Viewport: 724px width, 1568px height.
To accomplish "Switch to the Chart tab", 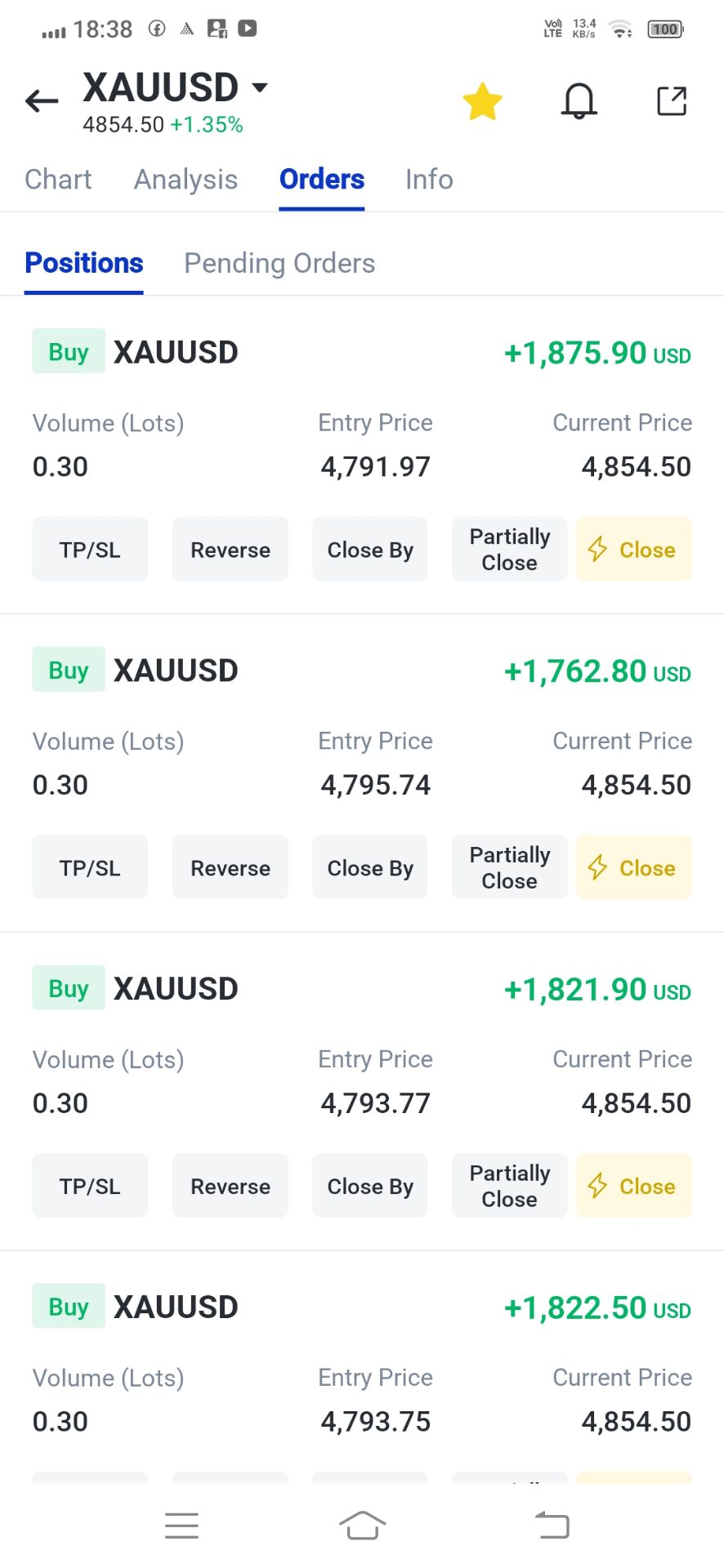I will (x=58, y=180).
